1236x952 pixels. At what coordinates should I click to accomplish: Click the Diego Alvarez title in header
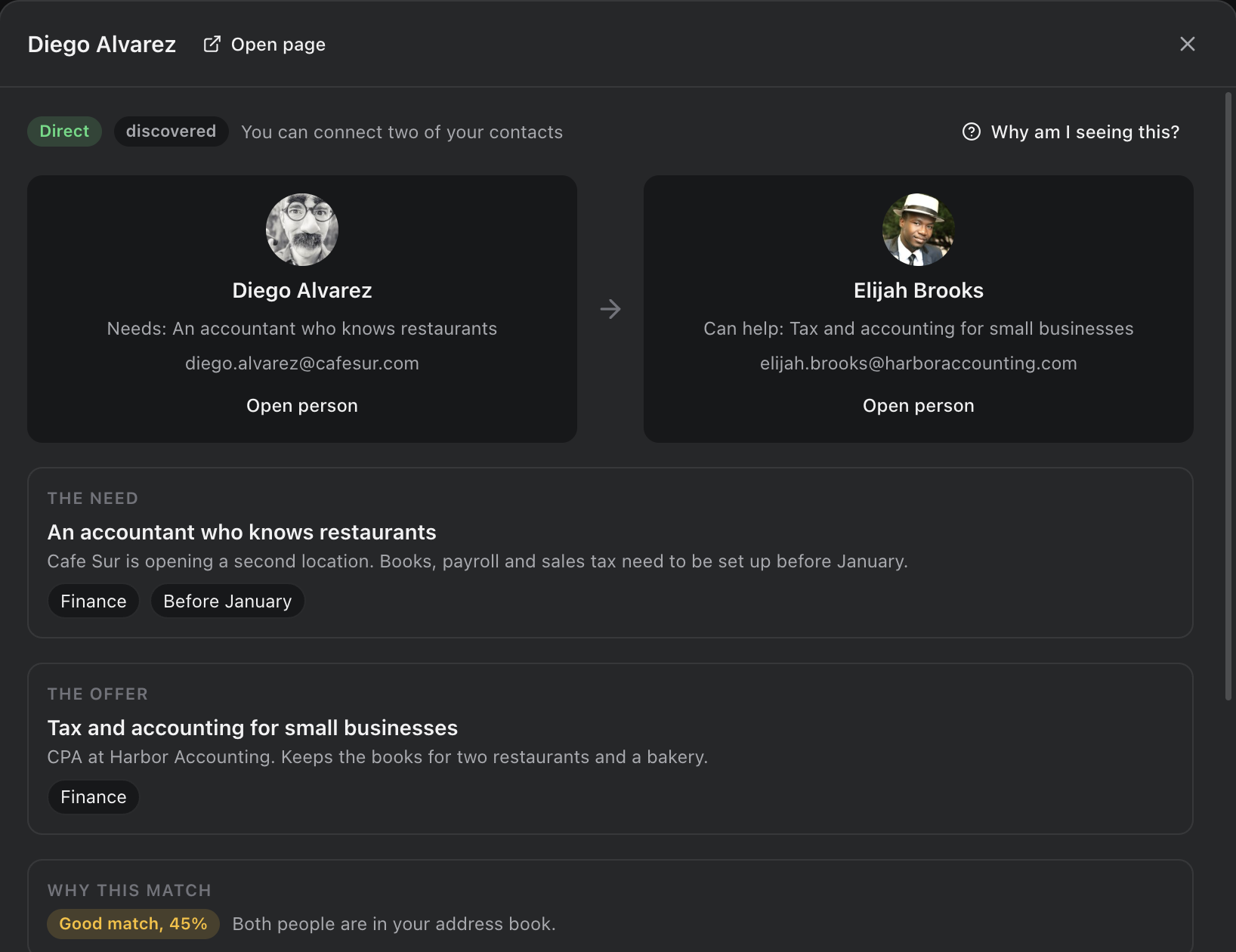102,45
